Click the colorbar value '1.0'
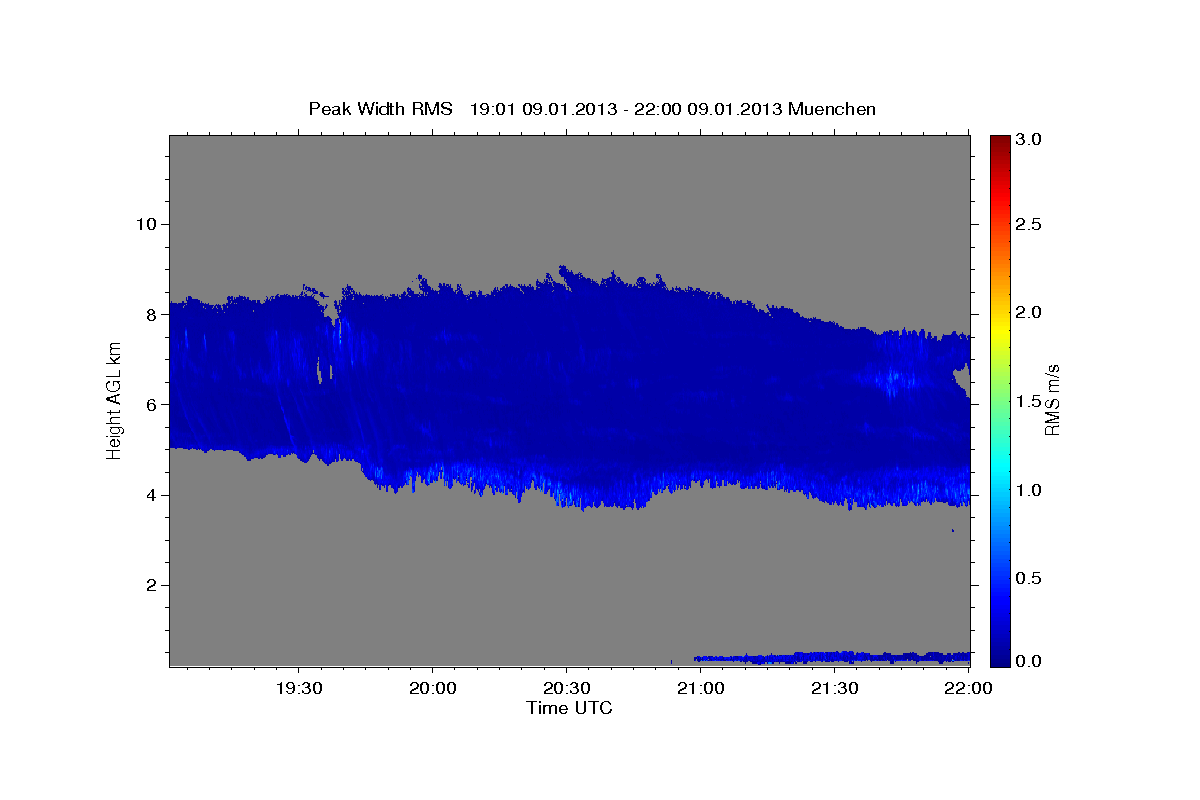This screenshot has height=800, width=1200. point(1030,490)
